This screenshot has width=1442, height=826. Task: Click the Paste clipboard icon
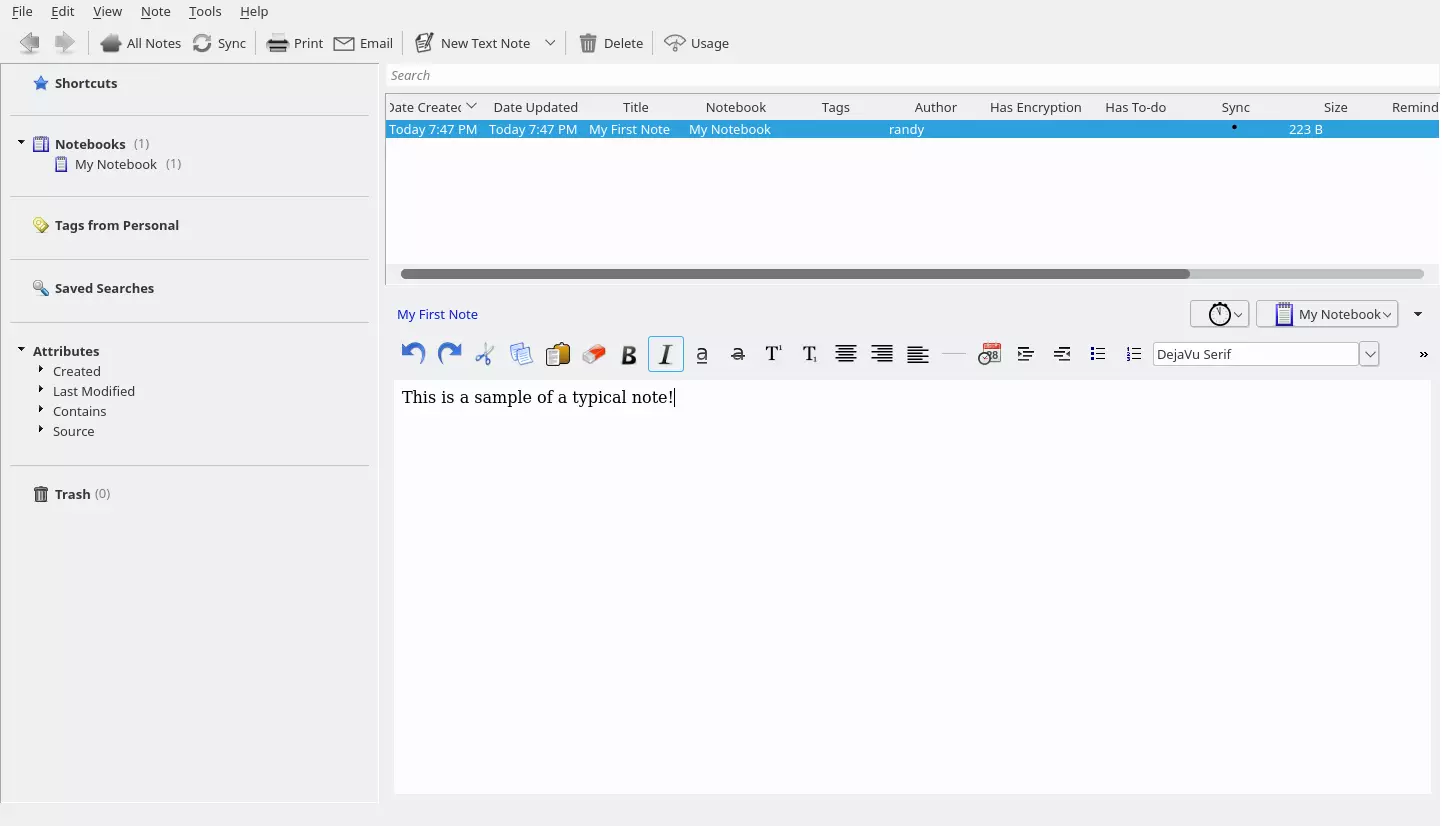click(x=557, y=354)
